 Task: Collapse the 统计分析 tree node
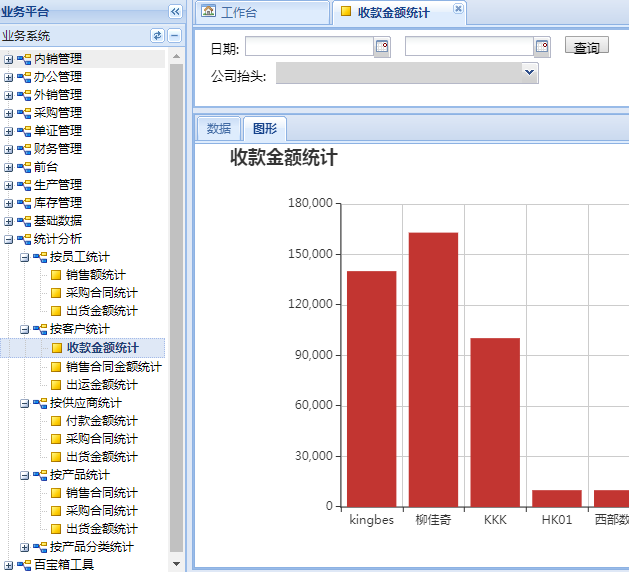pos(9,239)
